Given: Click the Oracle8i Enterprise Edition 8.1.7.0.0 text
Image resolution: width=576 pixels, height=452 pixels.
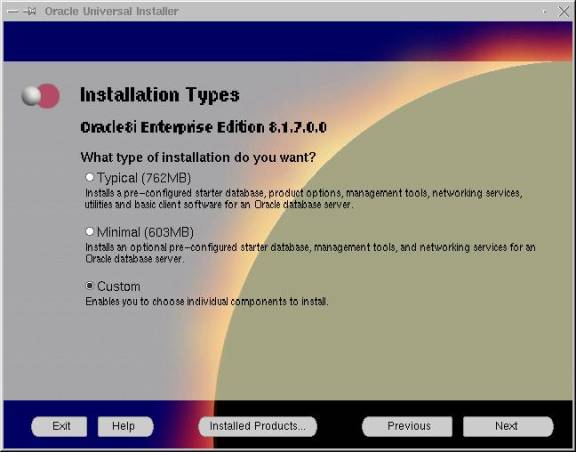Looking at the screenshot, I should click(x=203, y=127).
